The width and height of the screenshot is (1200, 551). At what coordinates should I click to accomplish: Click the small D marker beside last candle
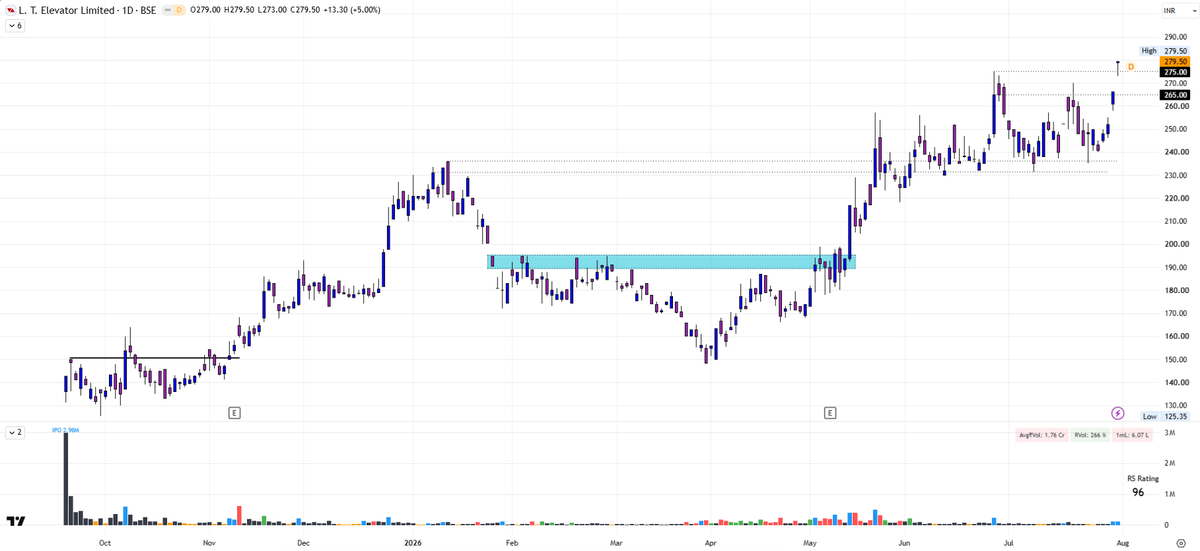(1131, 66)
